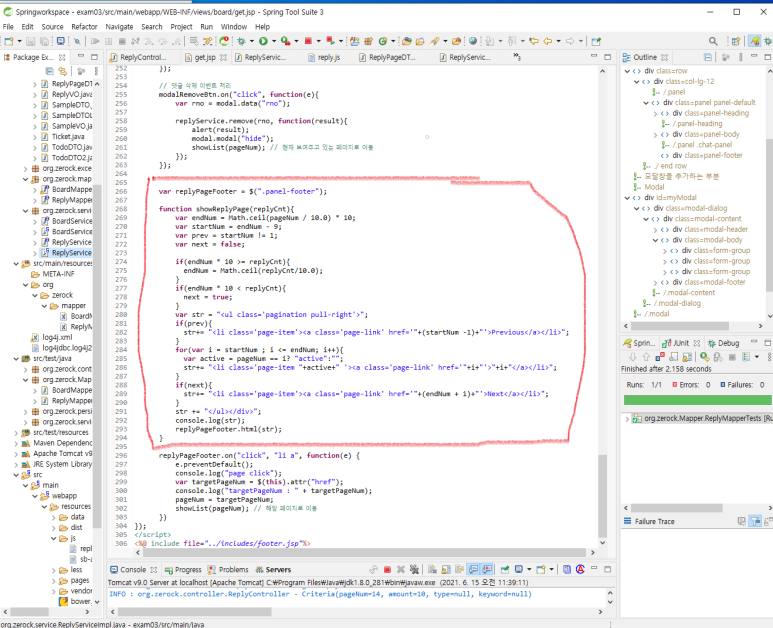This screenshot has height=628, width=773.
Task: Maximize the editor area
Action: click(607, 57)
